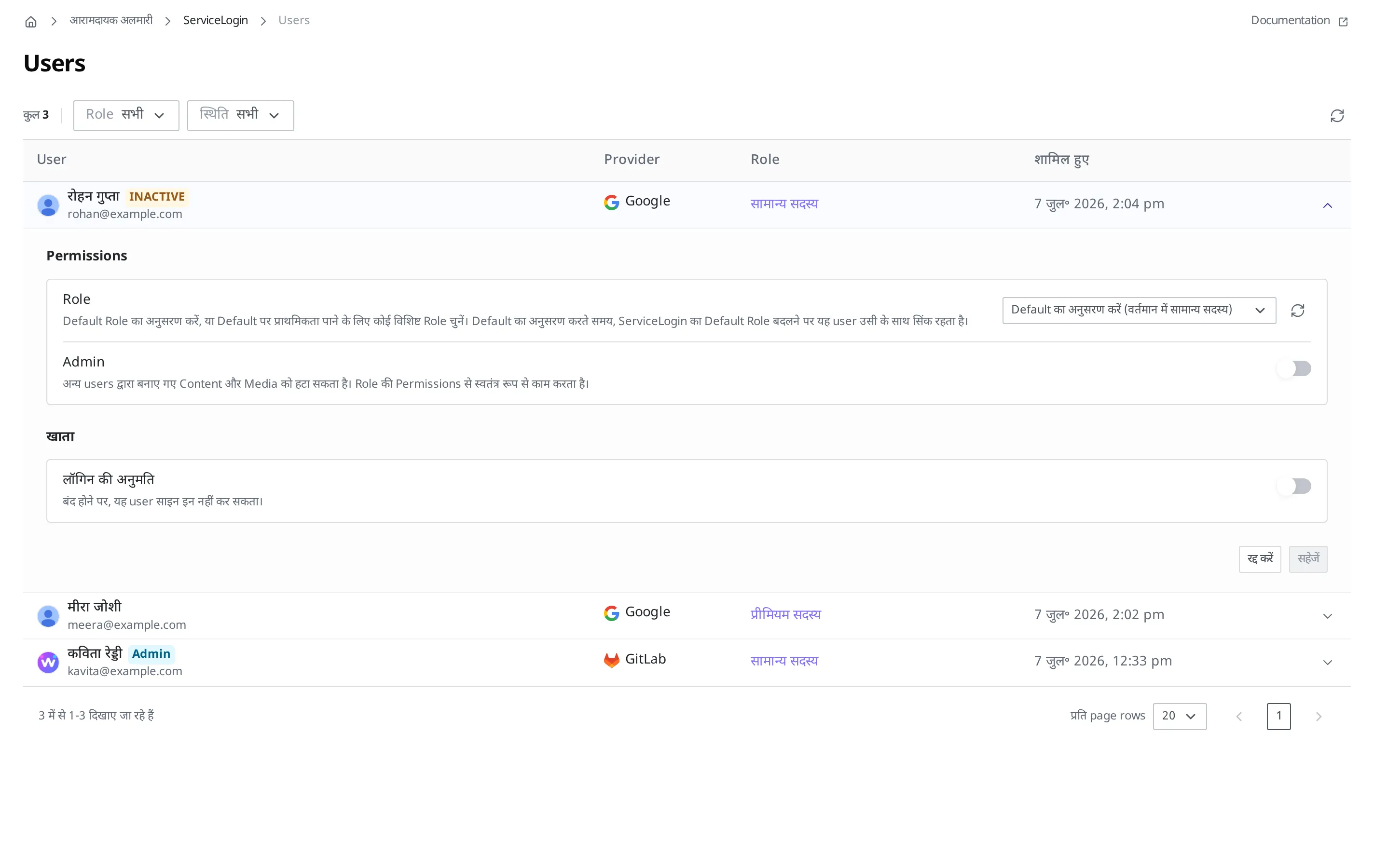Image resolution: width=1374 pixels, height=868 pixels.
Task: Open आरामदायक अलमारी breadcrumb item
Action: point(111,21)
